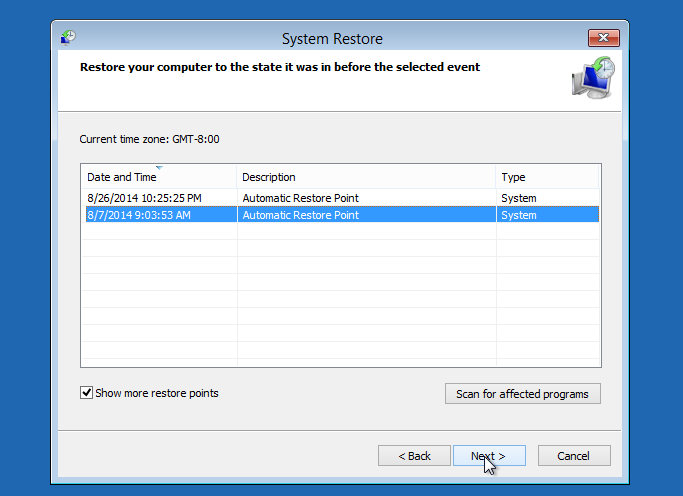Click the System Restore title bar icon
This screenshot has width=683, height=496.
pos(68,38)
